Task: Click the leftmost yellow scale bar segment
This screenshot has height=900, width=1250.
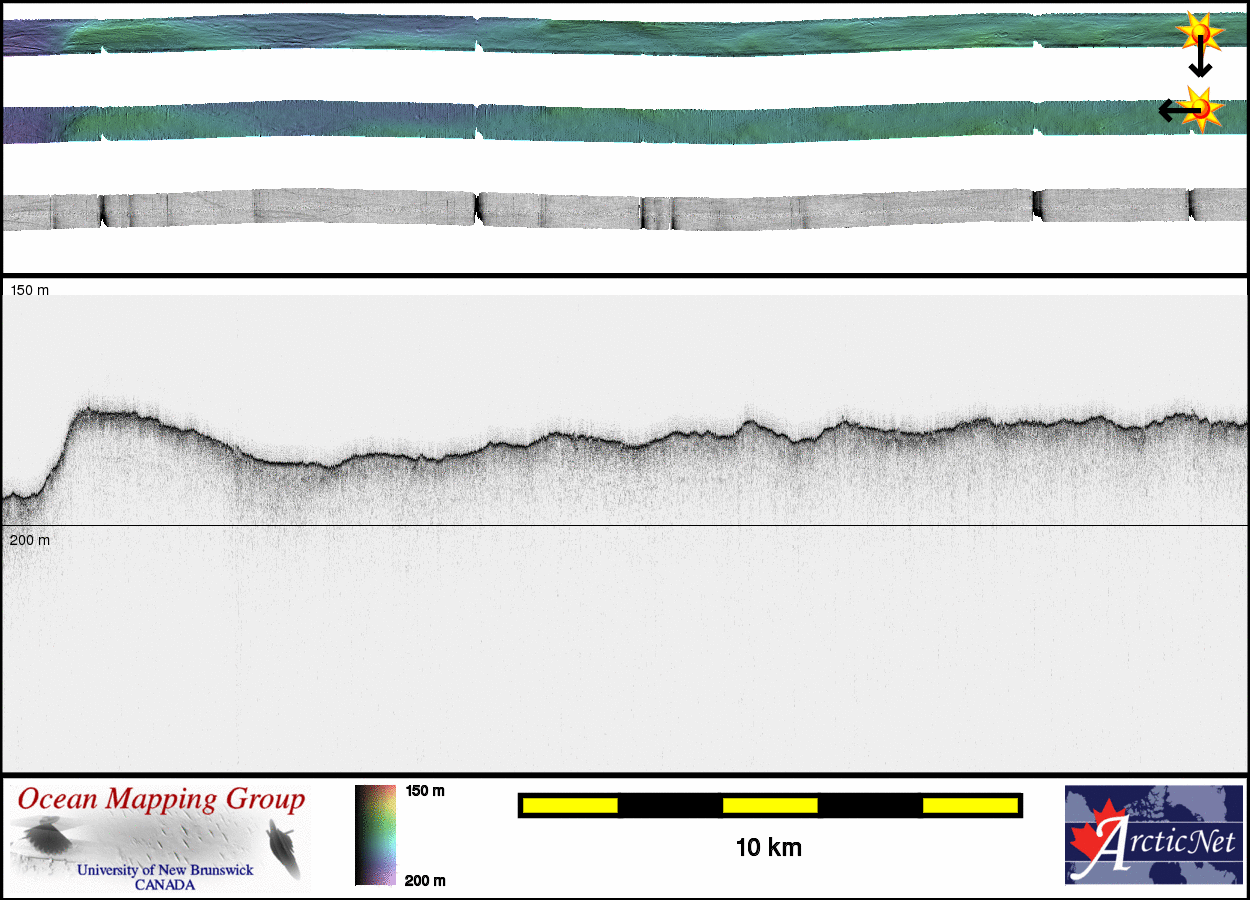Action: [x=570, y=805]
